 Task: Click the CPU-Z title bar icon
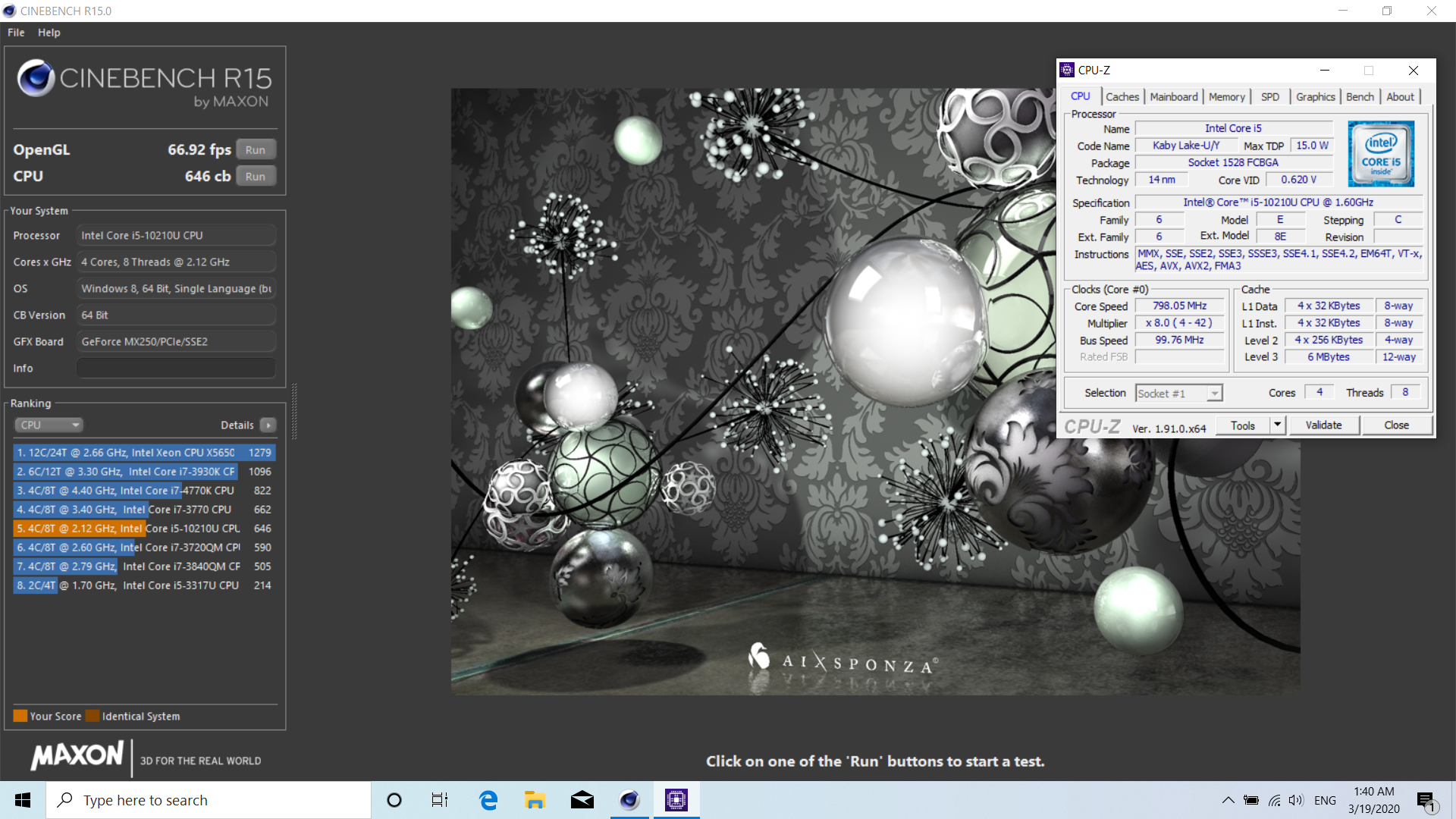tap(1067, 70)
